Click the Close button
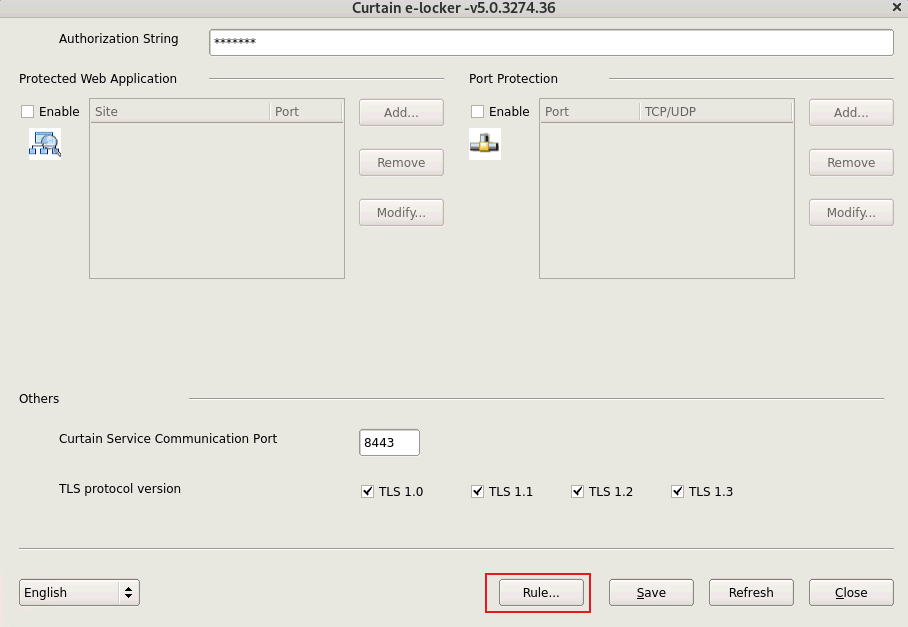Image resolution: width=908 pixels, height=627 pixels. [851, 592]
